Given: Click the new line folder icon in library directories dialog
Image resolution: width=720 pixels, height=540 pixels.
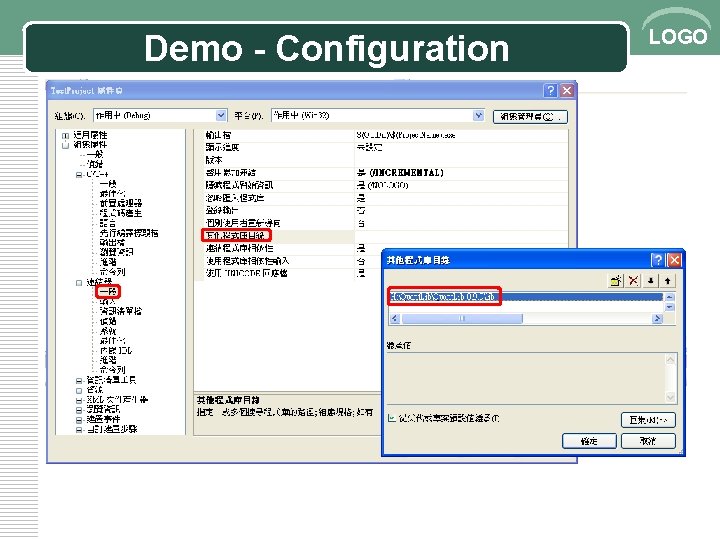Looking at the screenshot, I should 616,281.
